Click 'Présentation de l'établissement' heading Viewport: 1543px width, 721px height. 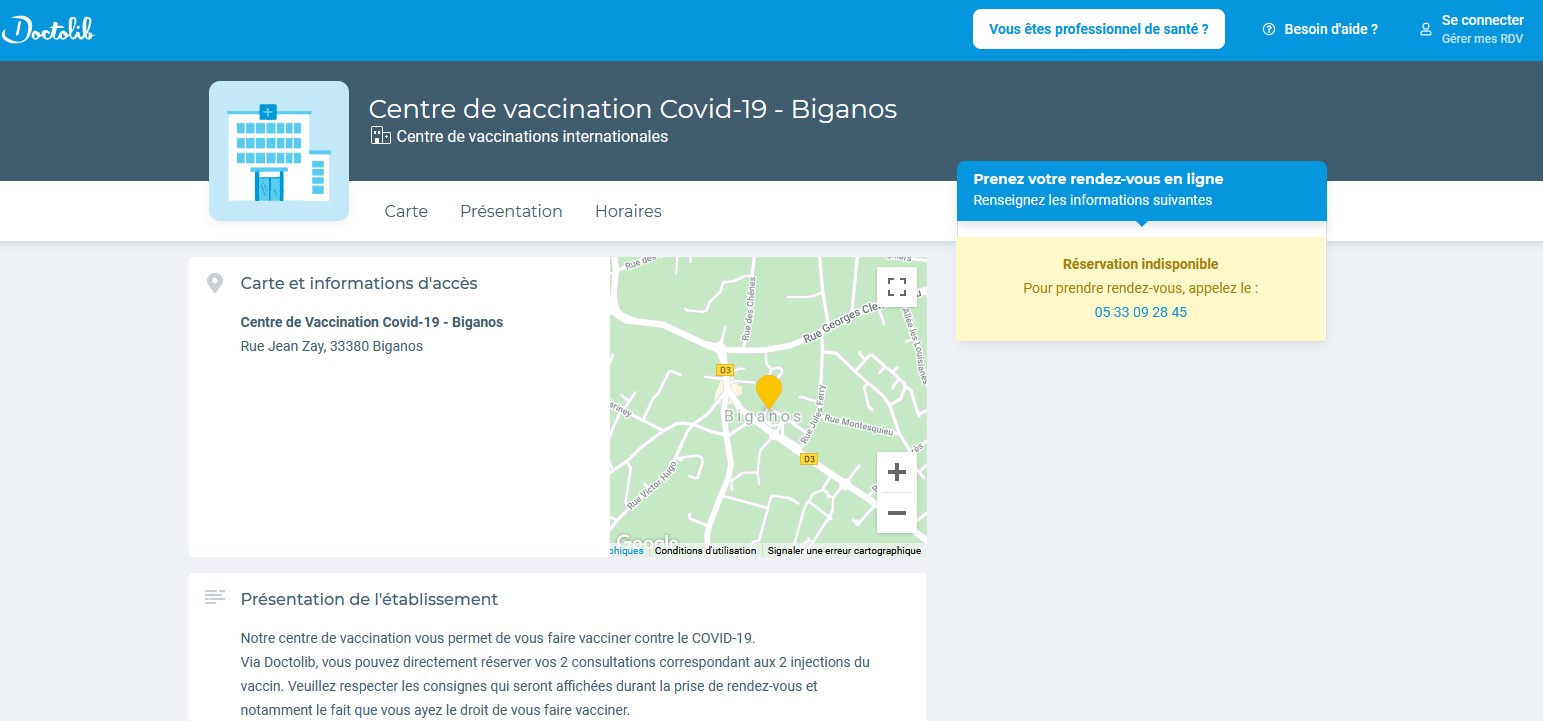tap(369, 599)
